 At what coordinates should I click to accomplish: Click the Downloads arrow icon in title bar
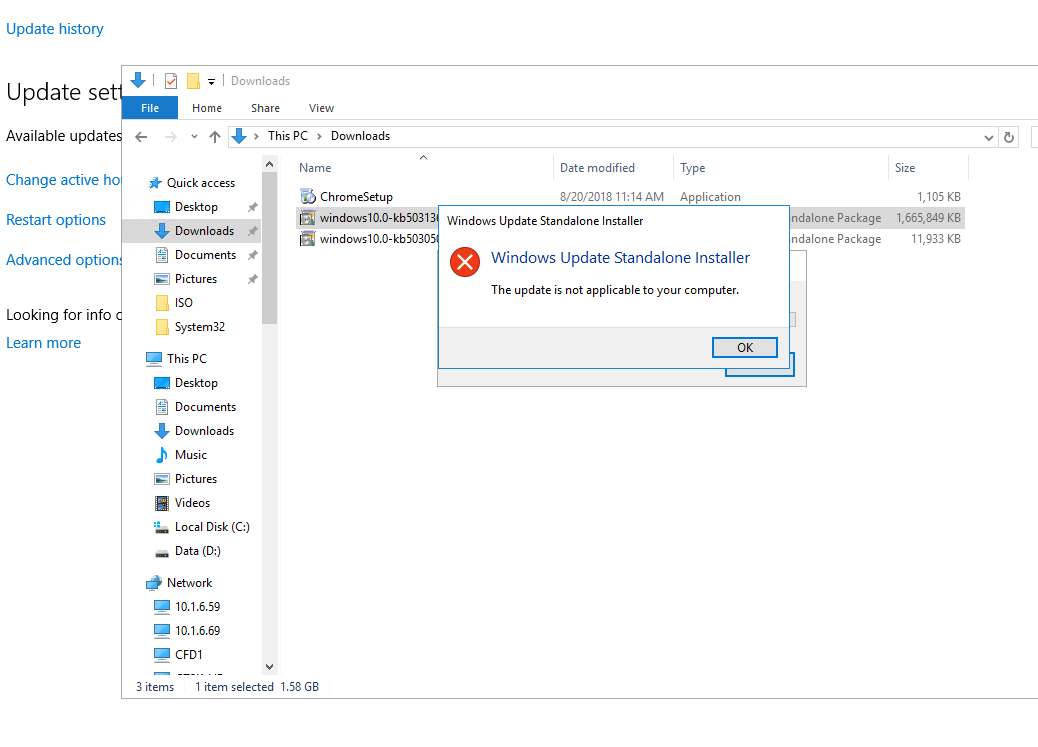(138, 80)
